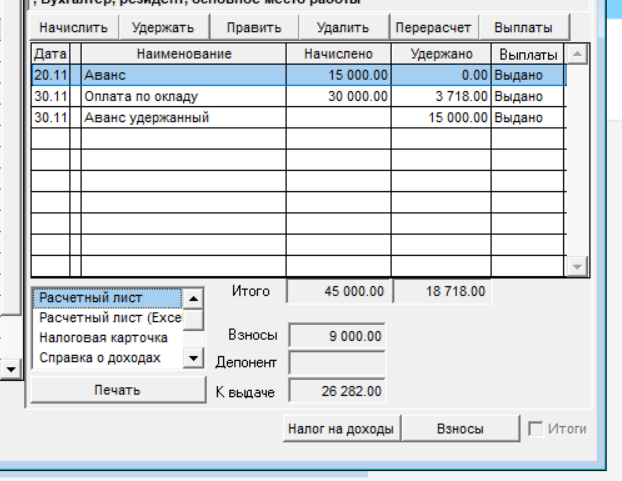Click the Удержать button

(163, 27)
